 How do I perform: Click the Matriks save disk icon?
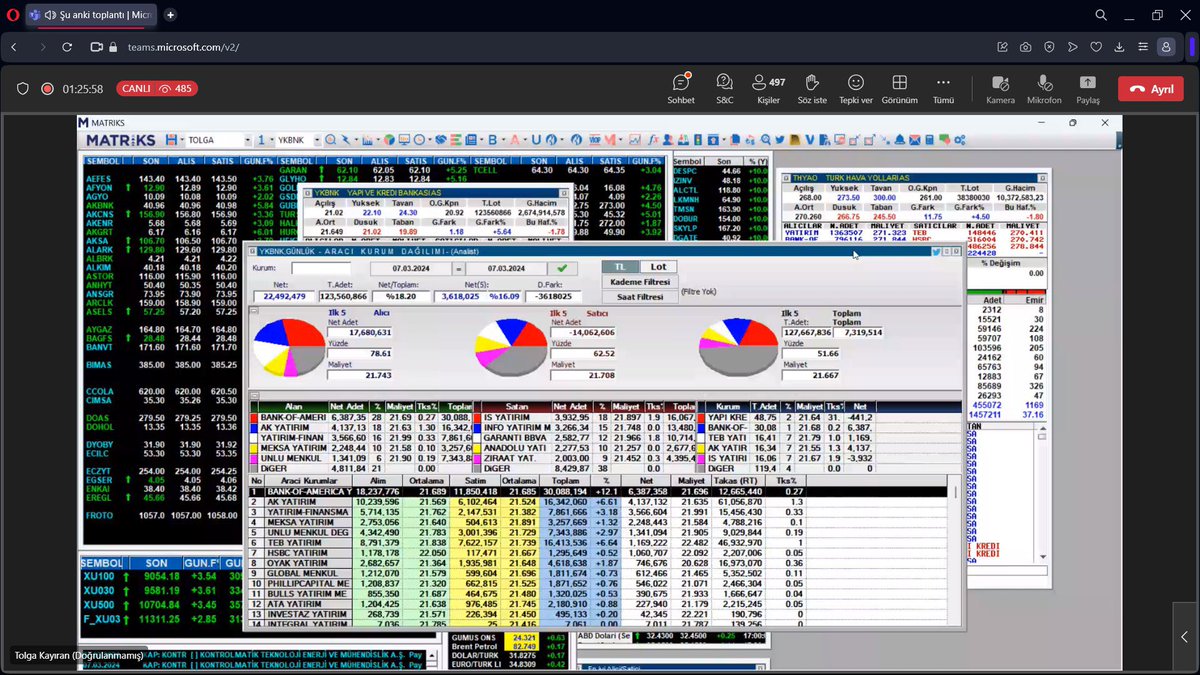172,140
